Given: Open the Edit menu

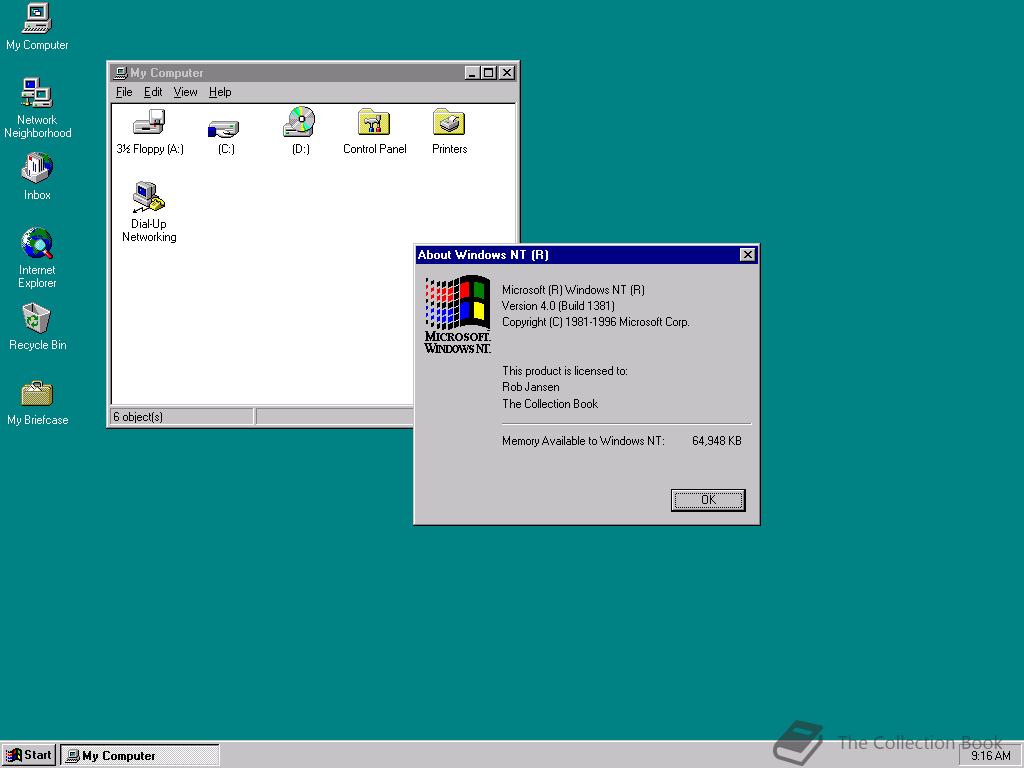Looking at the screenshot, I should 152,91.
